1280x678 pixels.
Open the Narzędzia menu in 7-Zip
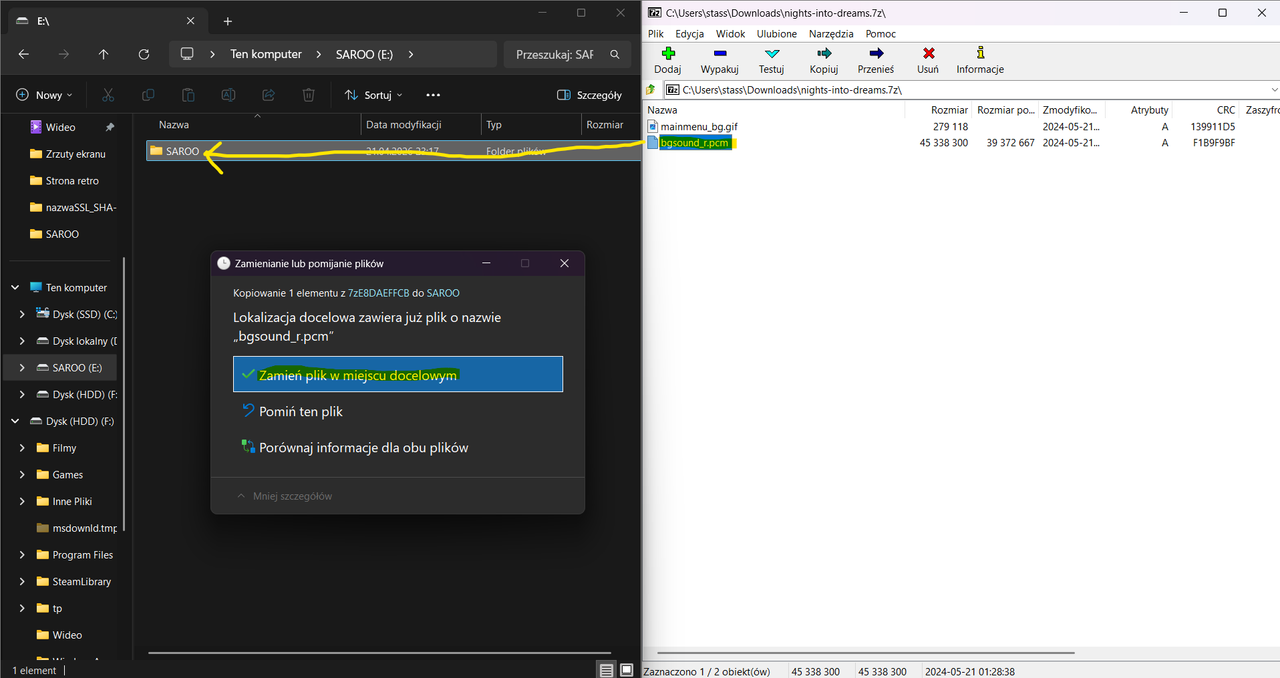click(830, 33)
